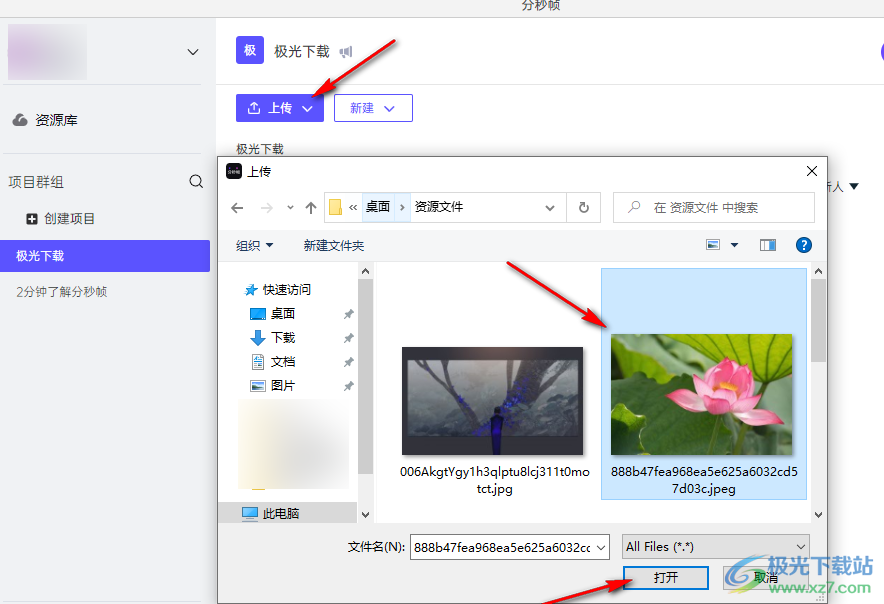Select the 006AkgtYgy1h3qlptu8lcj311t0motct.jpg thumbnail

(492, 401)
